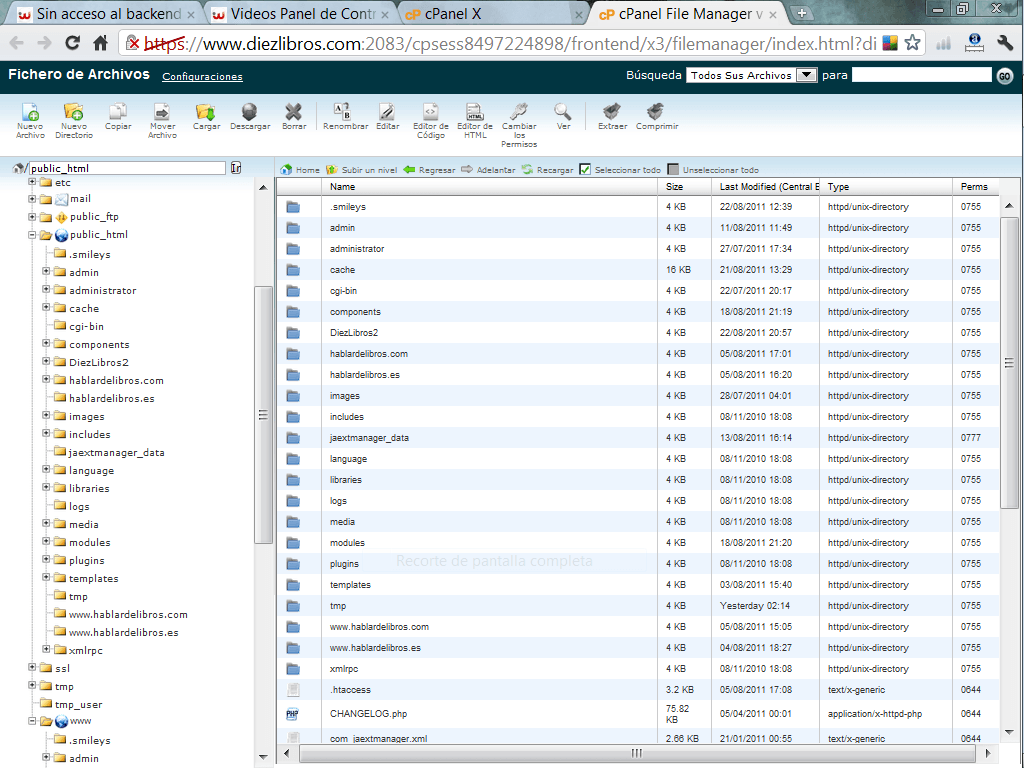Screen dimensions: 1024x768
Task: Click the Descargar download icon
Action: tap(250, 117)
